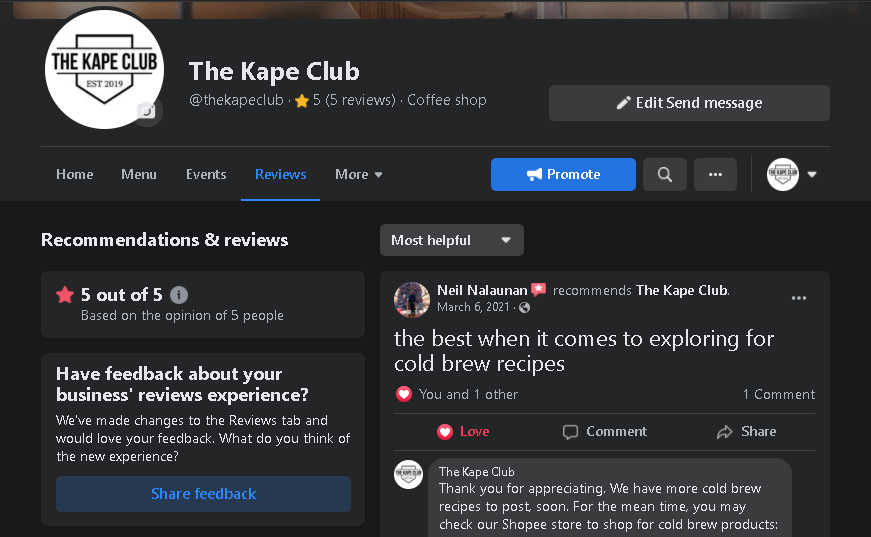Image resolution: width=871 pixels, height=537 pixels.
Task: Expand the page identity switcher arrow
Action: [x=812, y=174]
